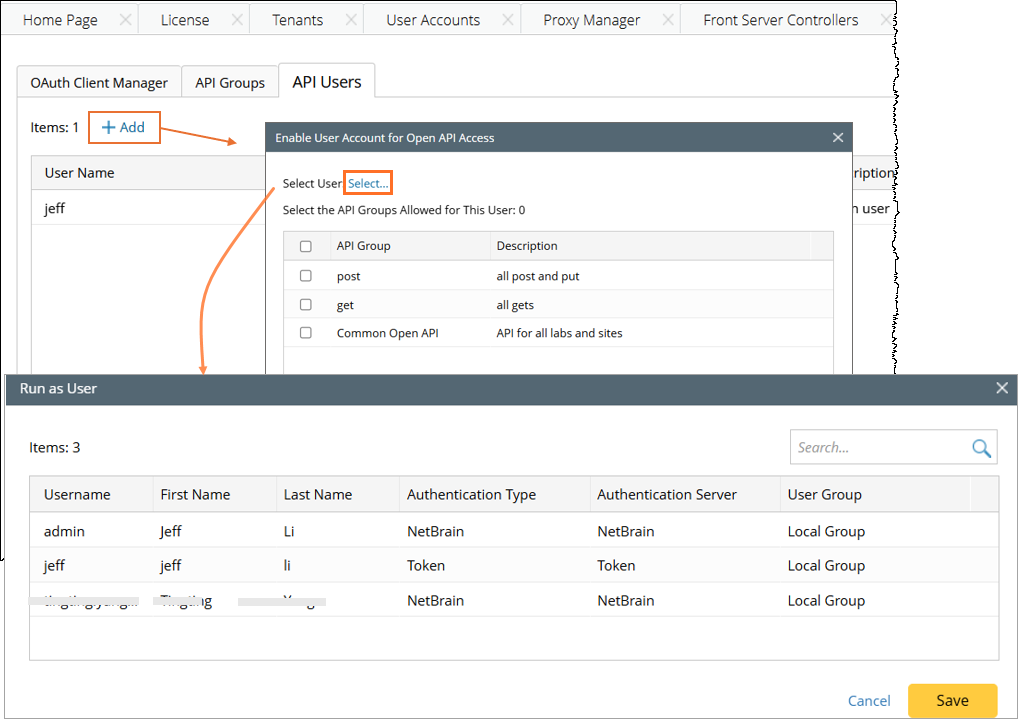1018x719 pixels.
Task: Cancel the Run as User dialog
Action: (x=869, y=701)
